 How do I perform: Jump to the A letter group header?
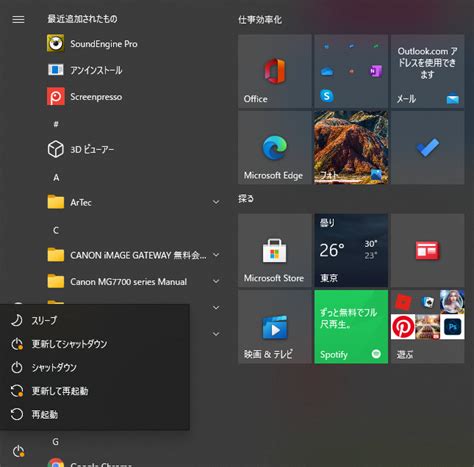56,177
